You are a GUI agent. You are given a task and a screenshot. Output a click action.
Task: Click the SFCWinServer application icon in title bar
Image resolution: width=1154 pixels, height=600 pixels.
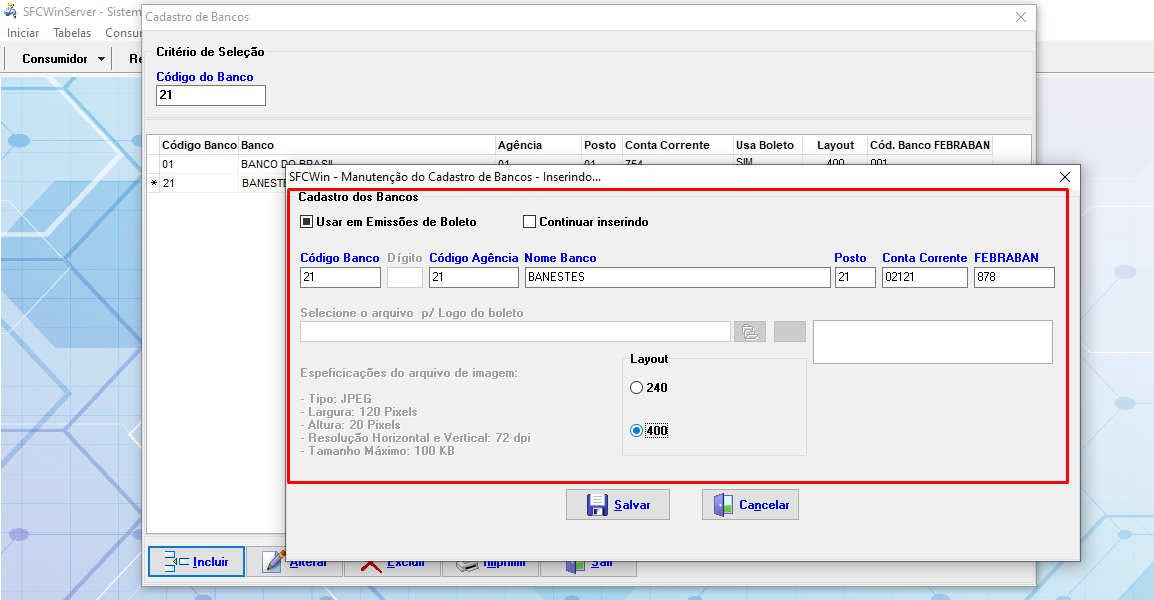11,11
